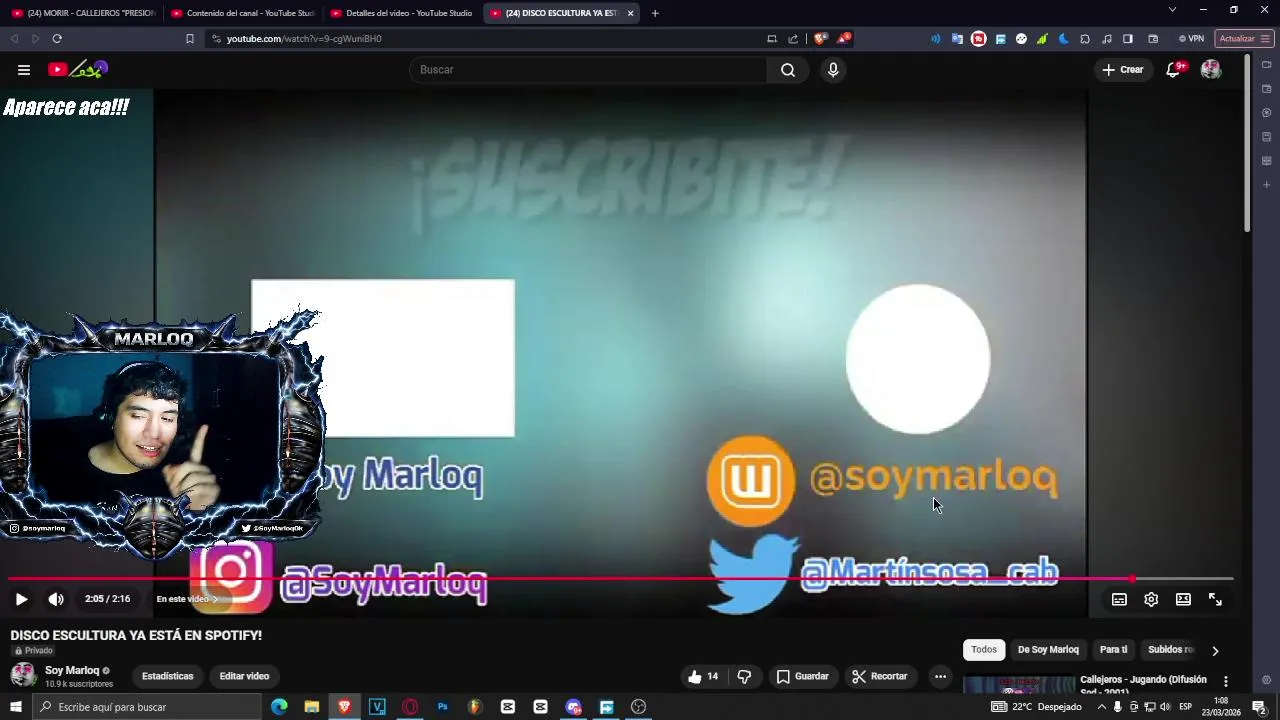Toggle subtitles in the player
Viewport: 1280px width, 720px height.
tap(1119, 599)
